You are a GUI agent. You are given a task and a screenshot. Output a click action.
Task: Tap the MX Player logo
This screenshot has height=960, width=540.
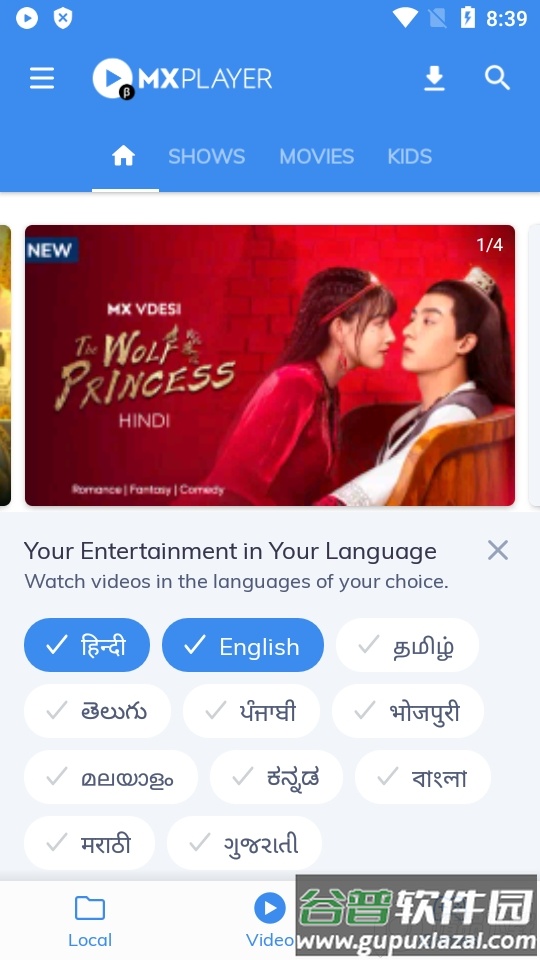pos(182,78)
